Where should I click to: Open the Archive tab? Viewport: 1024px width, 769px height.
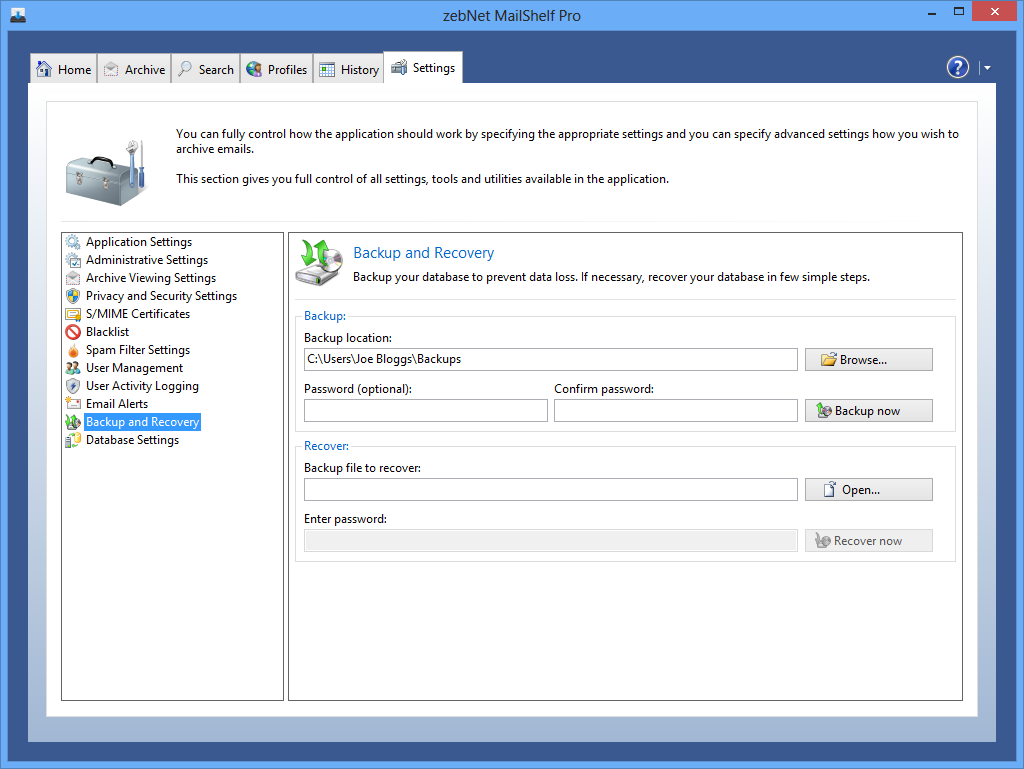(134, 69)
